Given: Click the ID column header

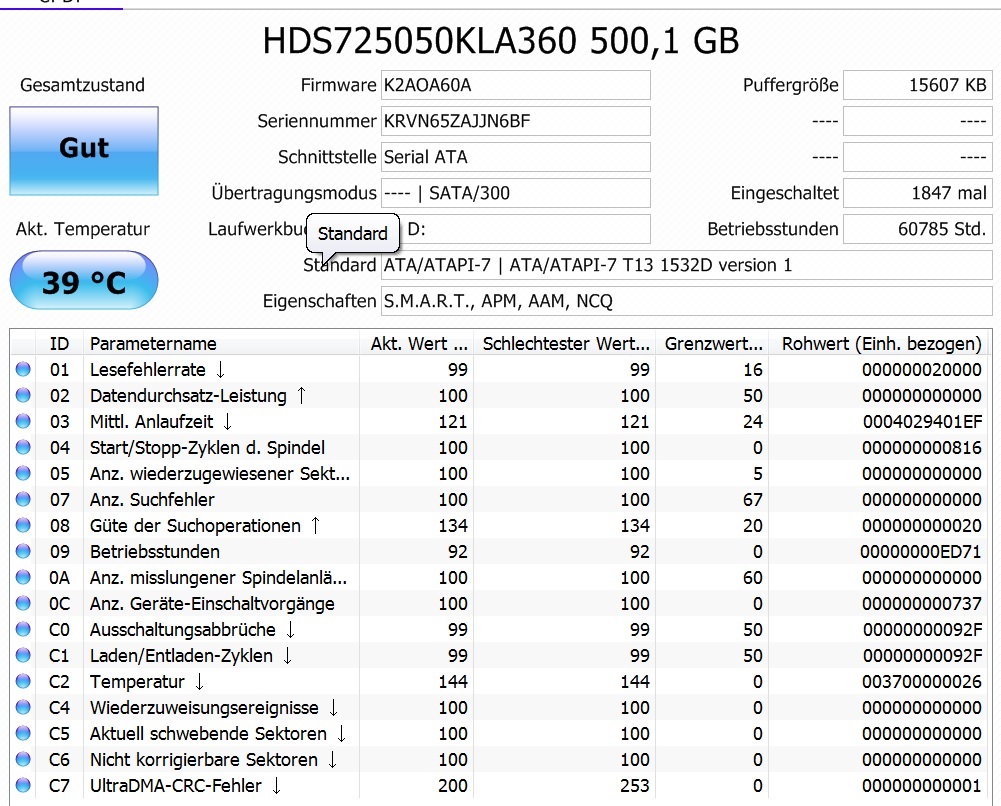Looking at the screenshot, I should (59, 343).
